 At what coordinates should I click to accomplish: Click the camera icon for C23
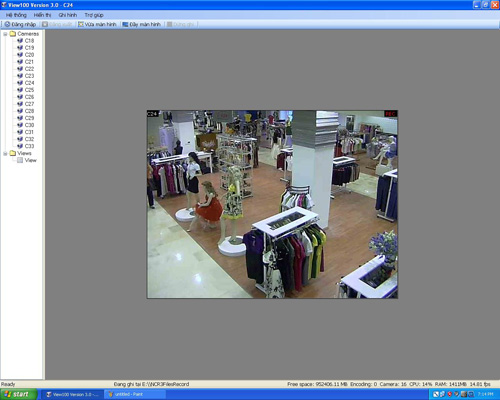[20, 76]
